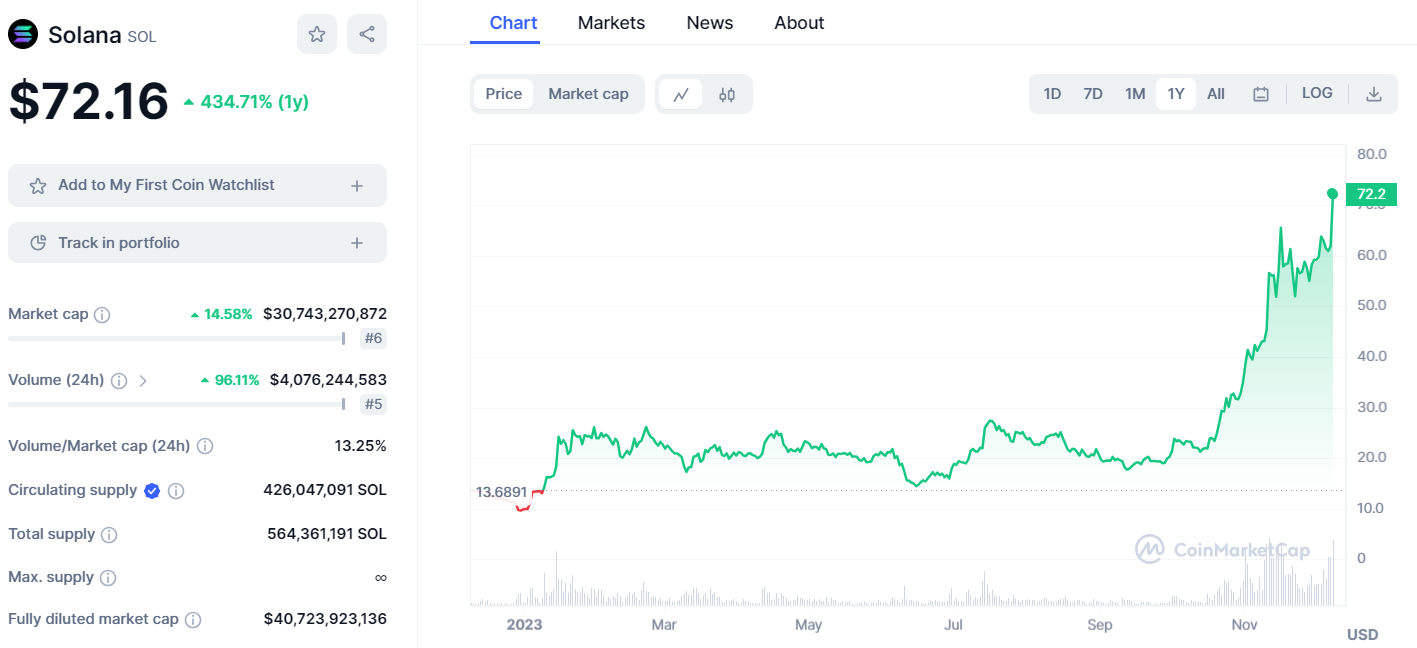Click plus icon on Add to Watchlist
The width and height of the screenshot is (1417, 648).
[x=357, y=186]
